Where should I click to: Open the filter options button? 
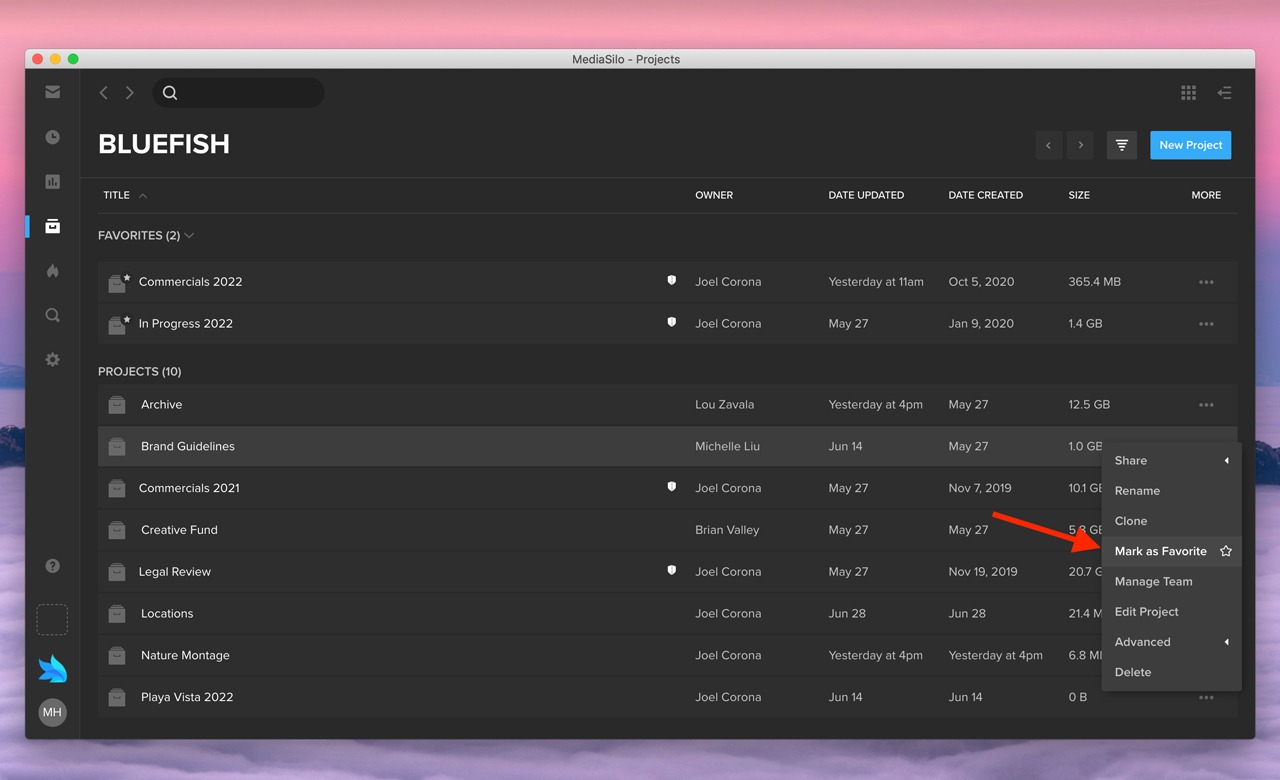click(x=1122, y=145)
